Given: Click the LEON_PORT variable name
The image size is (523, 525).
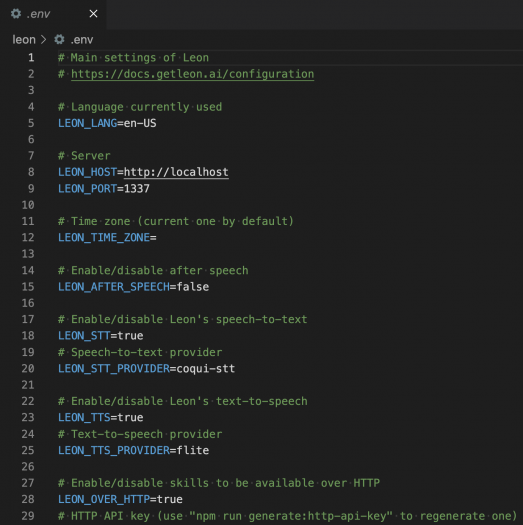Looking at the screenshot, I should pyautogui.click(x=88, y=189).
